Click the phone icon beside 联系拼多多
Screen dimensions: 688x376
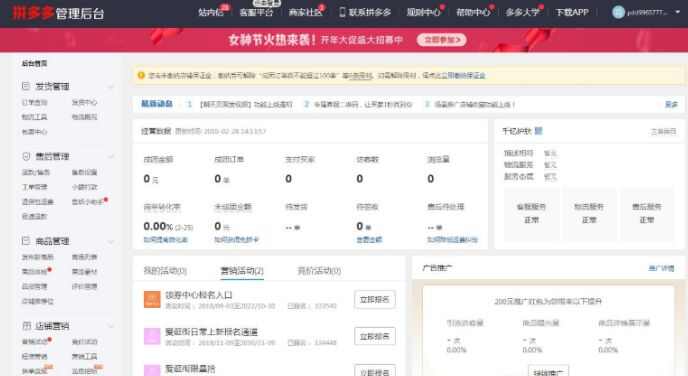click(x=342, y=12)
